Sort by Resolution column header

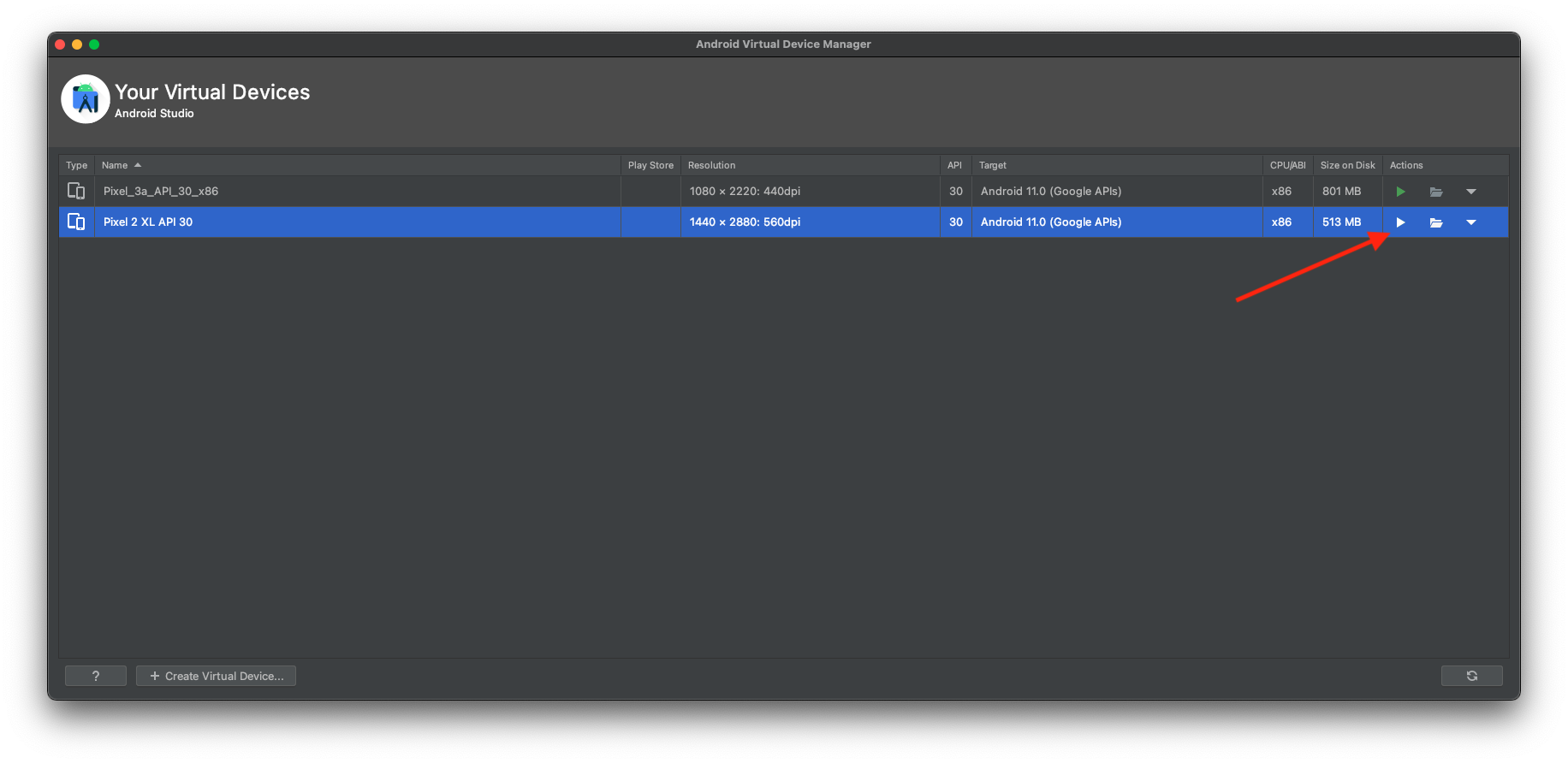pyautogui.click(x=810, y=165)
